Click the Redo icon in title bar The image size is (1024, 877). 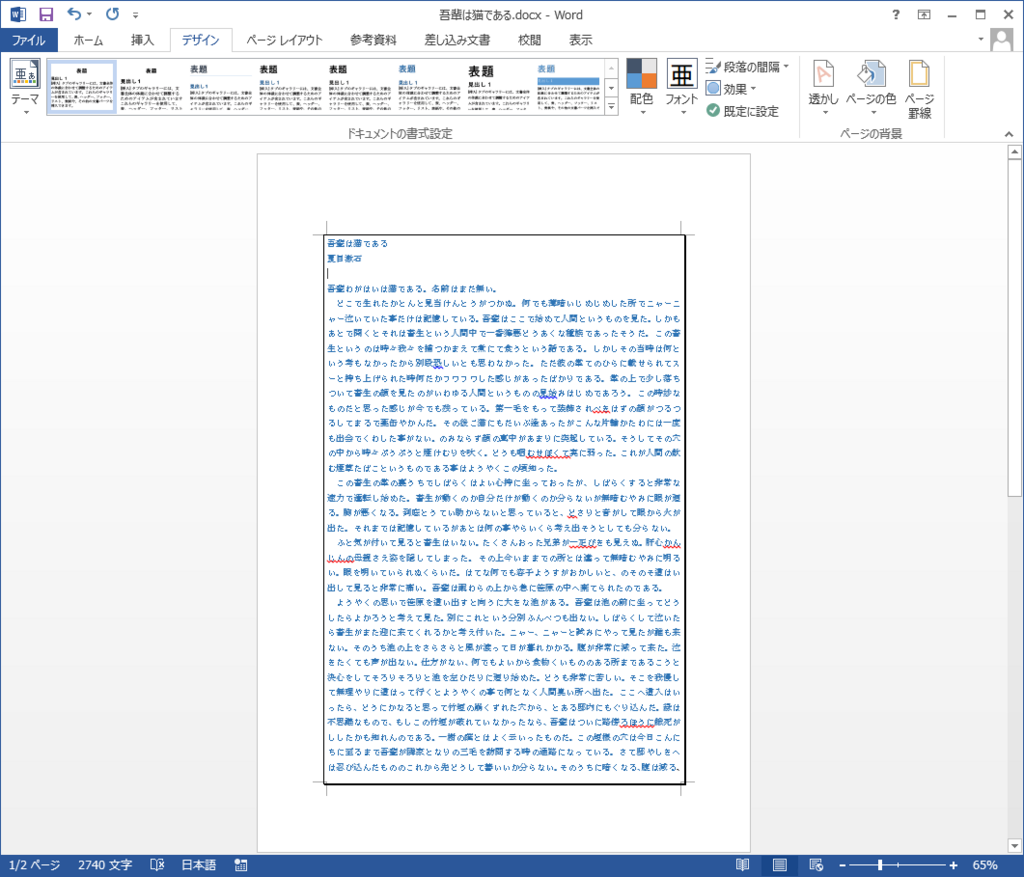coord(112,14)
